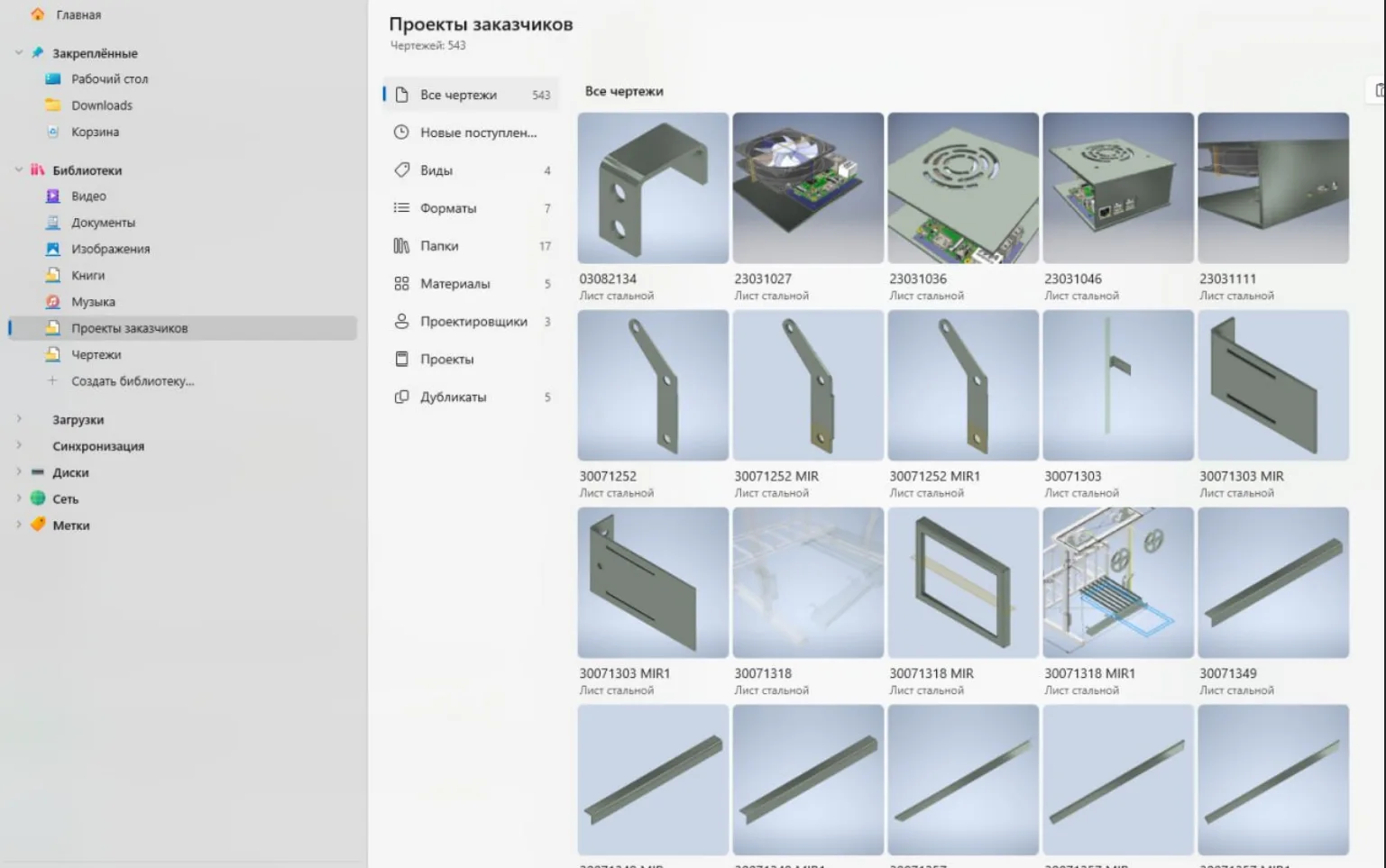This screenshot has height=868, width=1386.
Task: Select the Materials grid icon
Action: click(401, 283)
